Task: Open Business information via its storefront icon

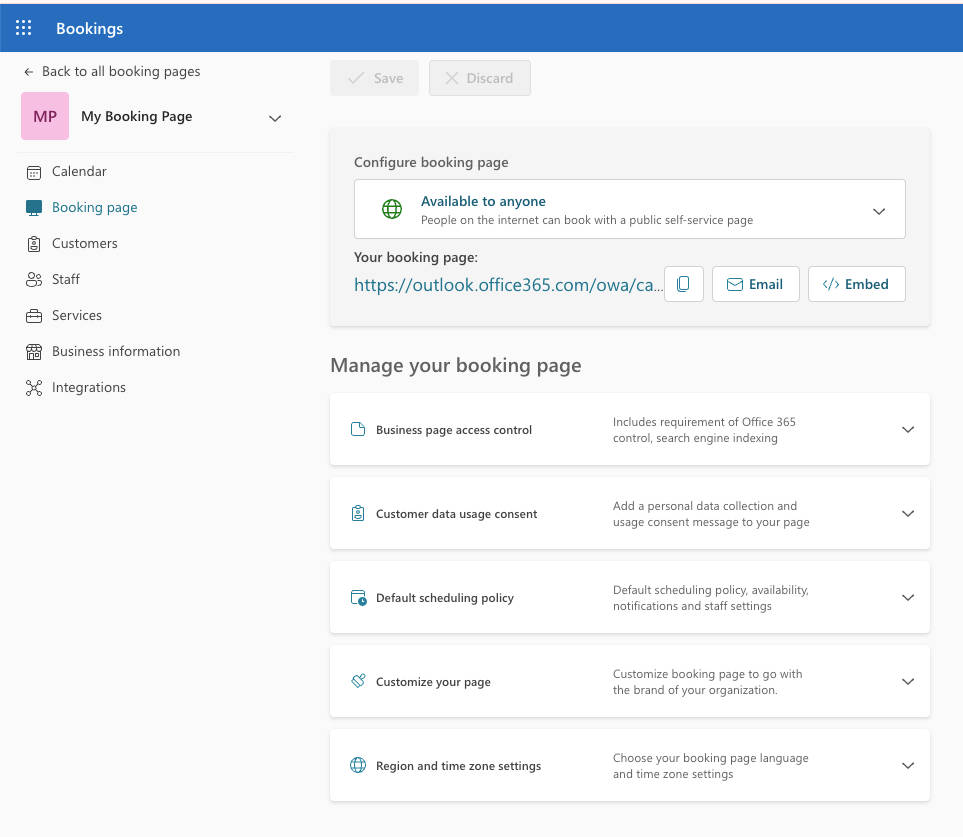Action: tap(33, 351)
